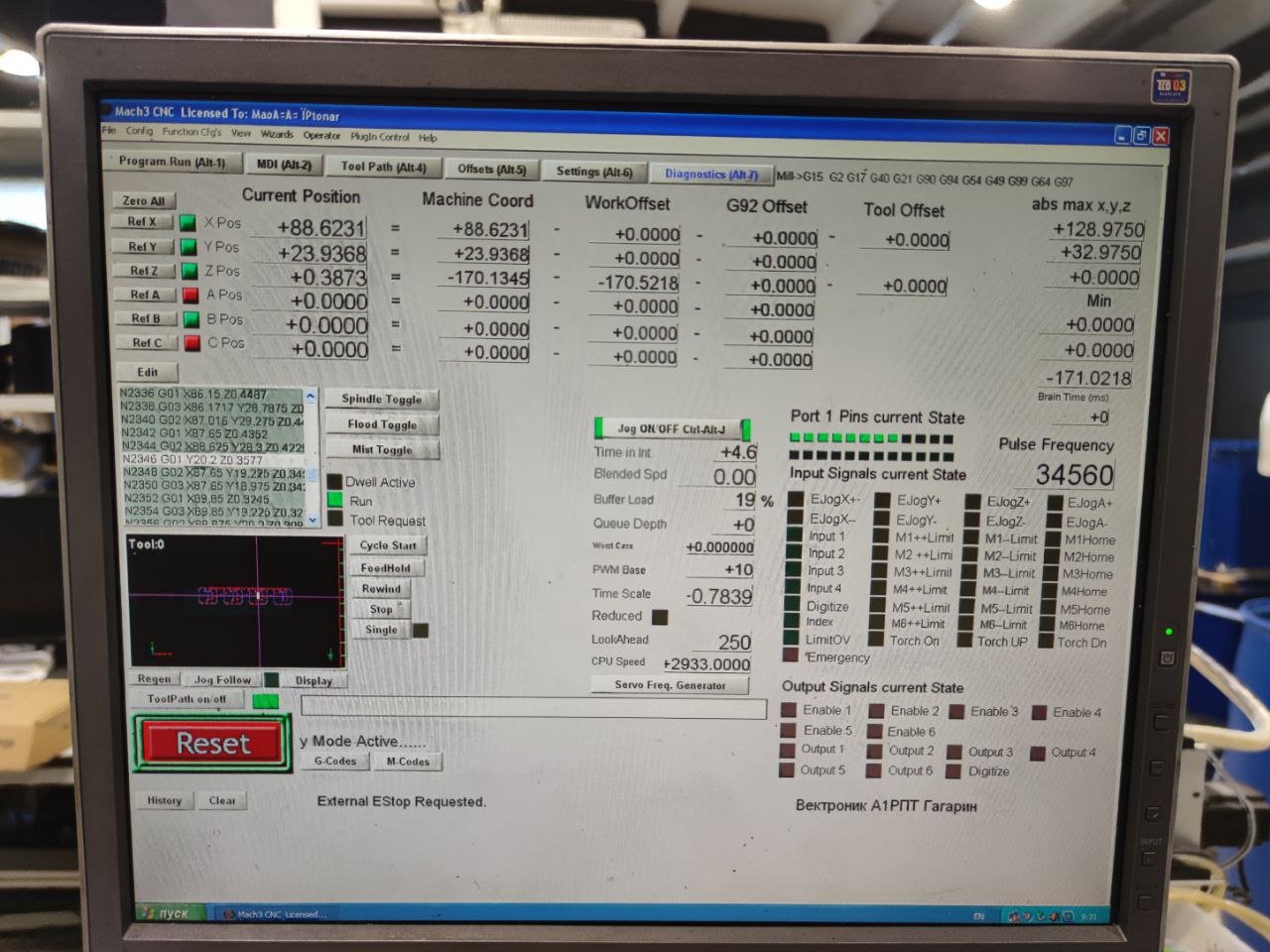Click the toolpath preview display

237,600
